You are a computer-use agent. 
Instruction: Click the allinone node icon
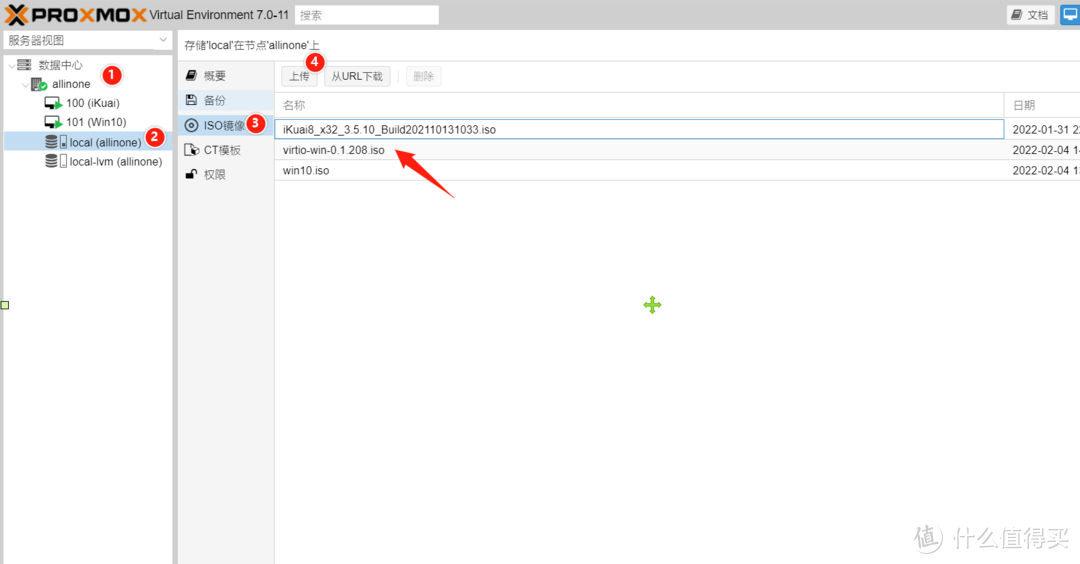39,84
